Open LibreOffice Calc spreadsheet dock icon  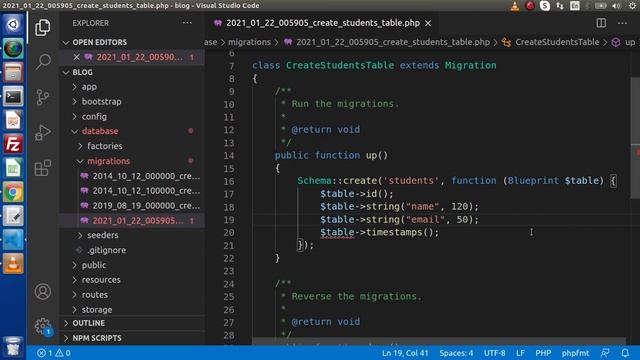click(x=13, y=168)
